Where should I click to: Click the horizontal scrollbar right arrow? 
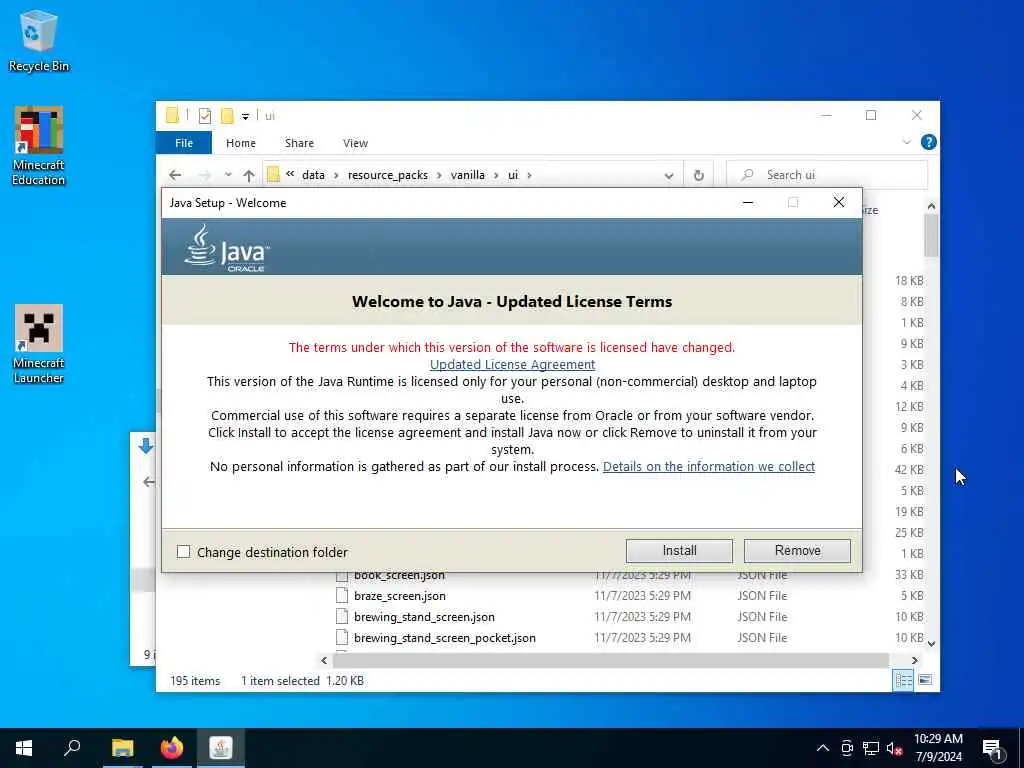[914, 660]
